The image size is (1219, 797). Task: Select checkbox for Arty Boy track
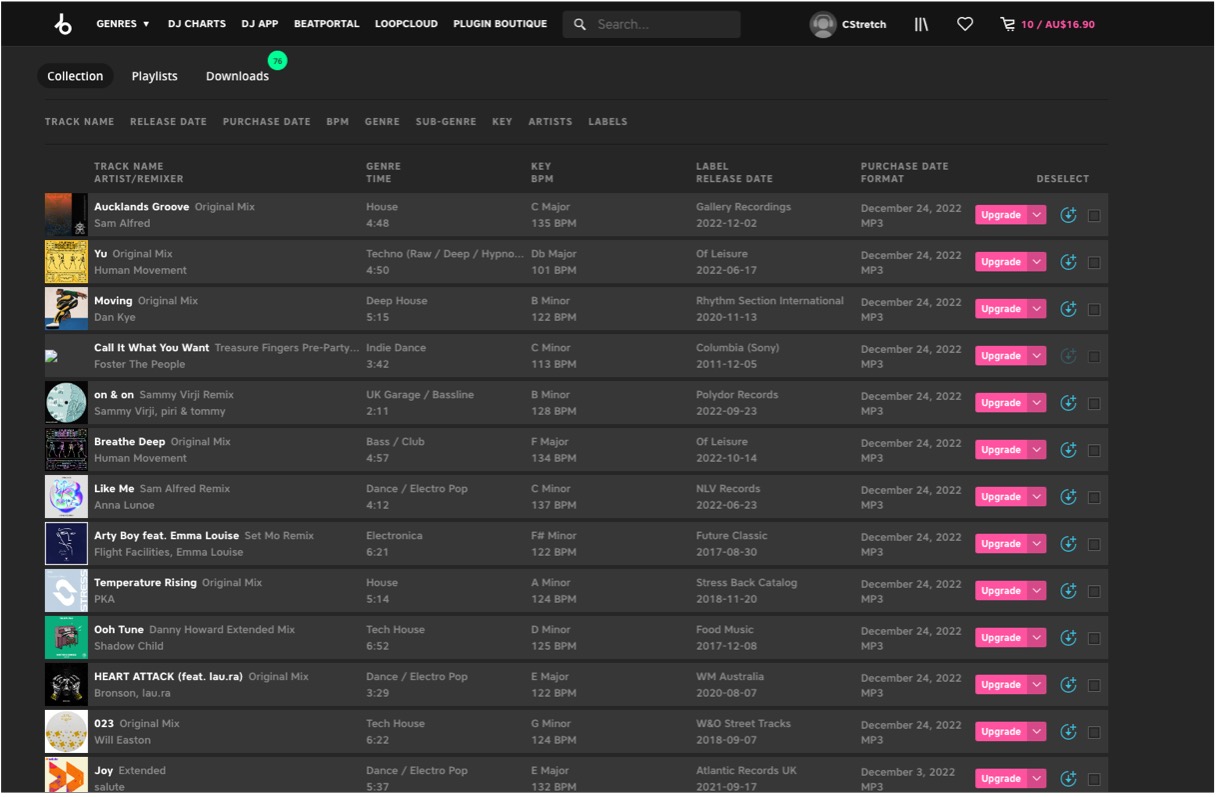(x=1094, y=545)
